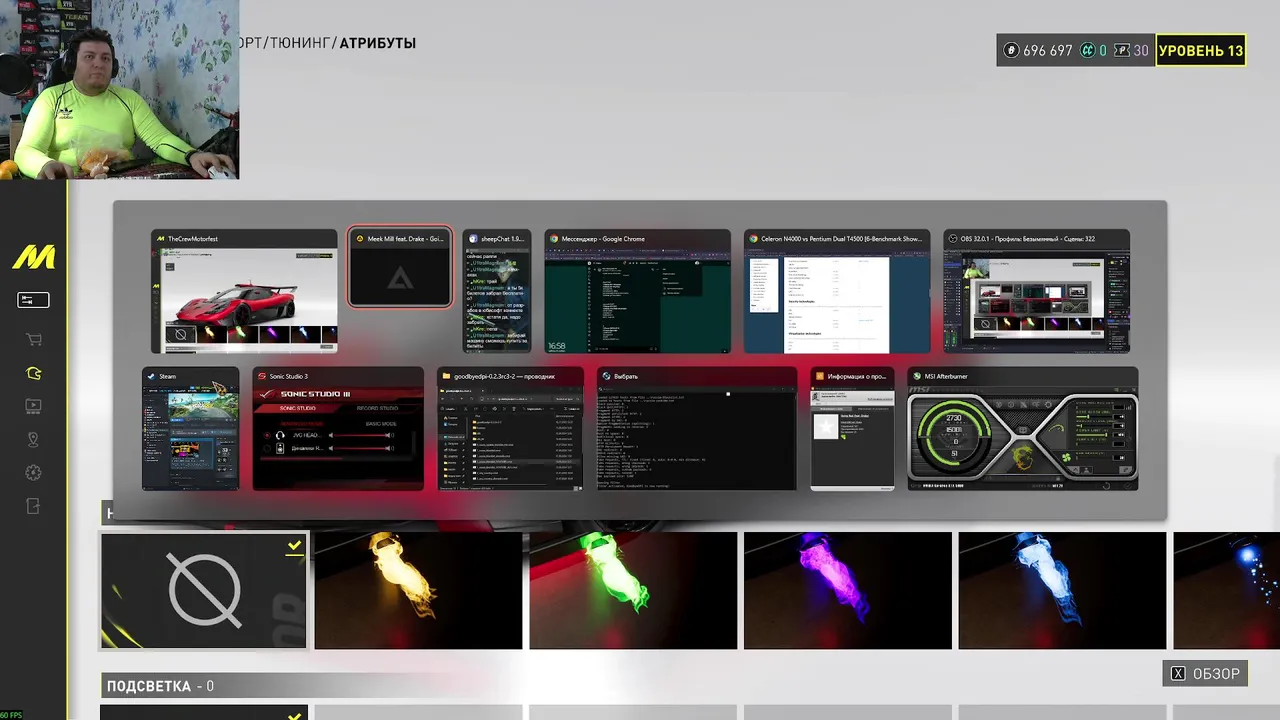This screenshot has width=1280, height=720.
Task: Open the video playlists icon in sidebar
Action: click(33, 406)
